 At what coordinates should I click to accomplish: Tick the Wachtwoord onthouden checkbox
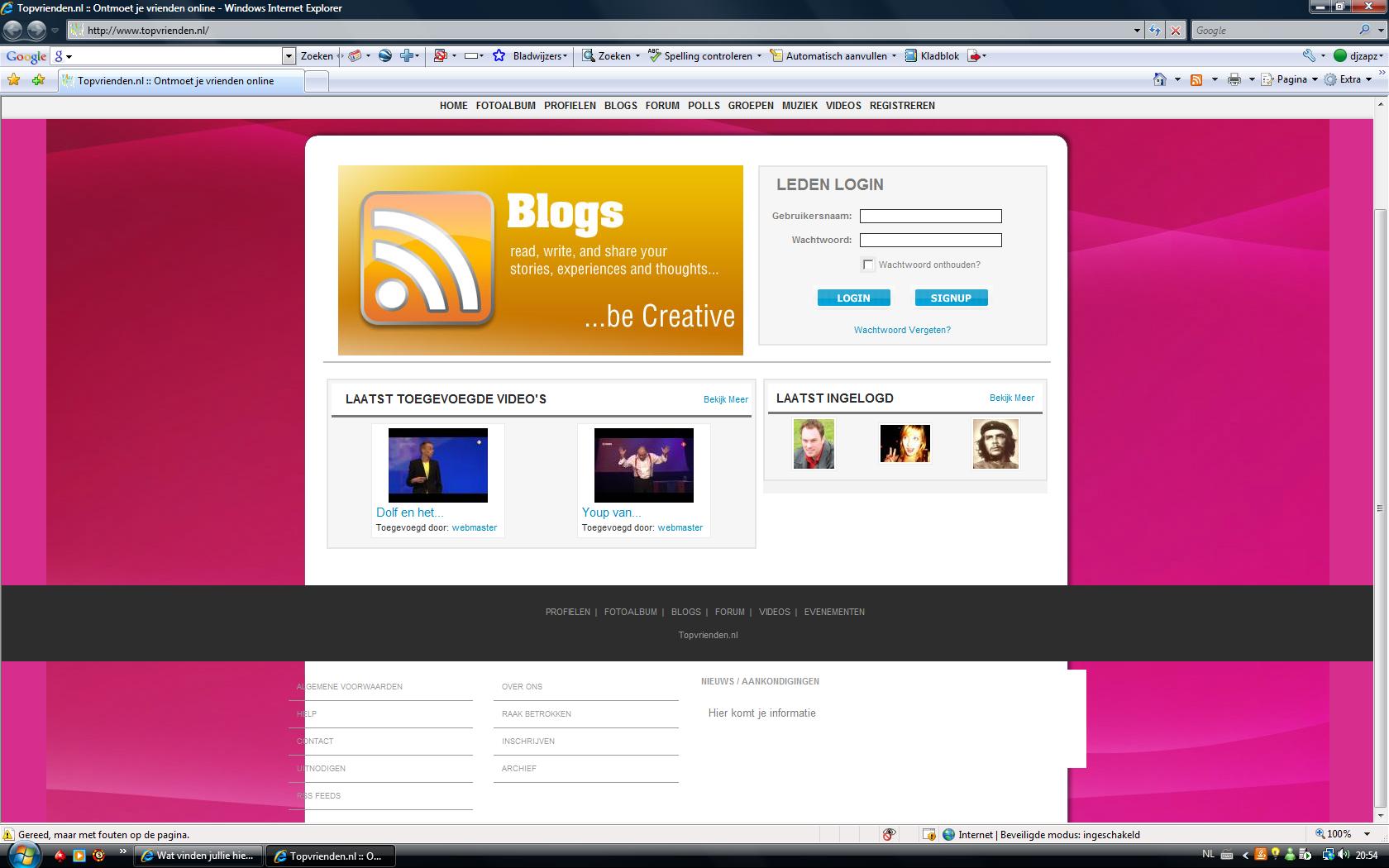click(868, 265)
